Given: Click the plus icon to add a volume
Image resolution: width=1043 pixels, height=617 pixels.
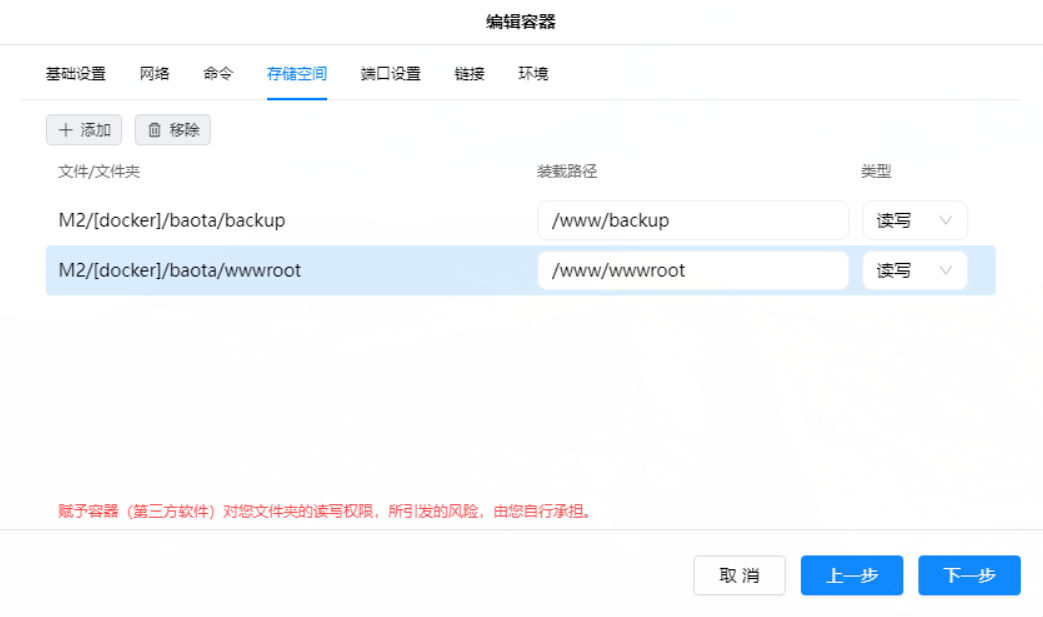Looking at the screenshot, I should coord(66,130).
